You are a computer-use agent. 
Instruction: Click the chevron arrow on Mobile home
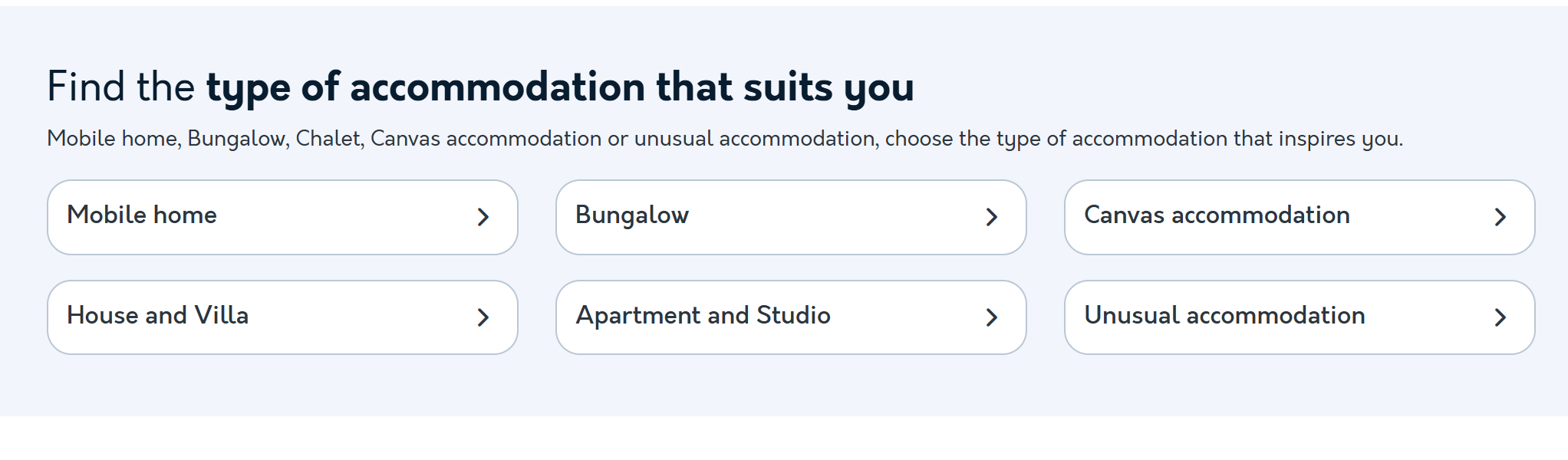click(x=483, y=217)
